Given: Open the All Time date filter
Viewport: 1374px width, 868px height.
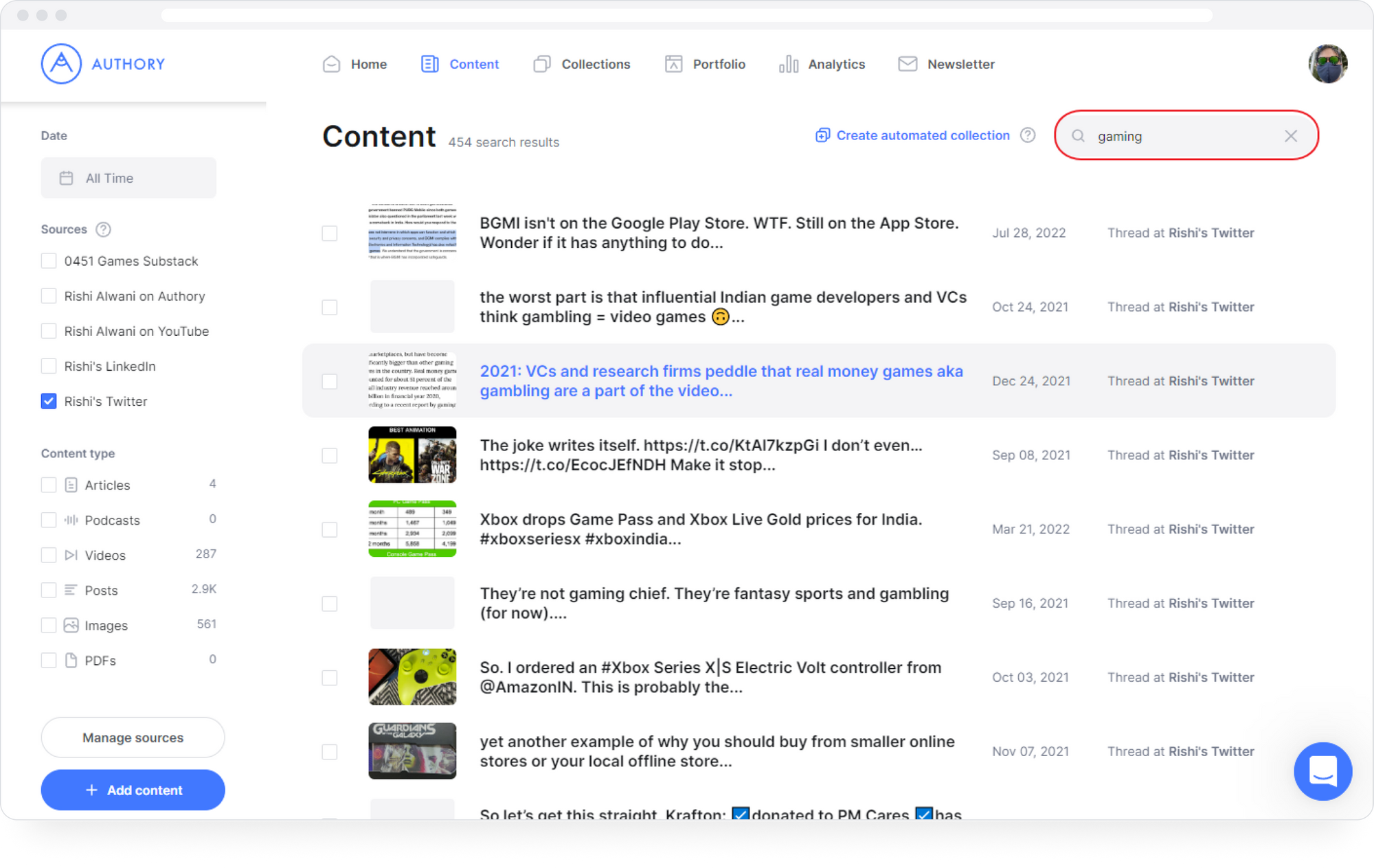Looking at the screenshot, I should pyautogui.click(x=128, y=178).
